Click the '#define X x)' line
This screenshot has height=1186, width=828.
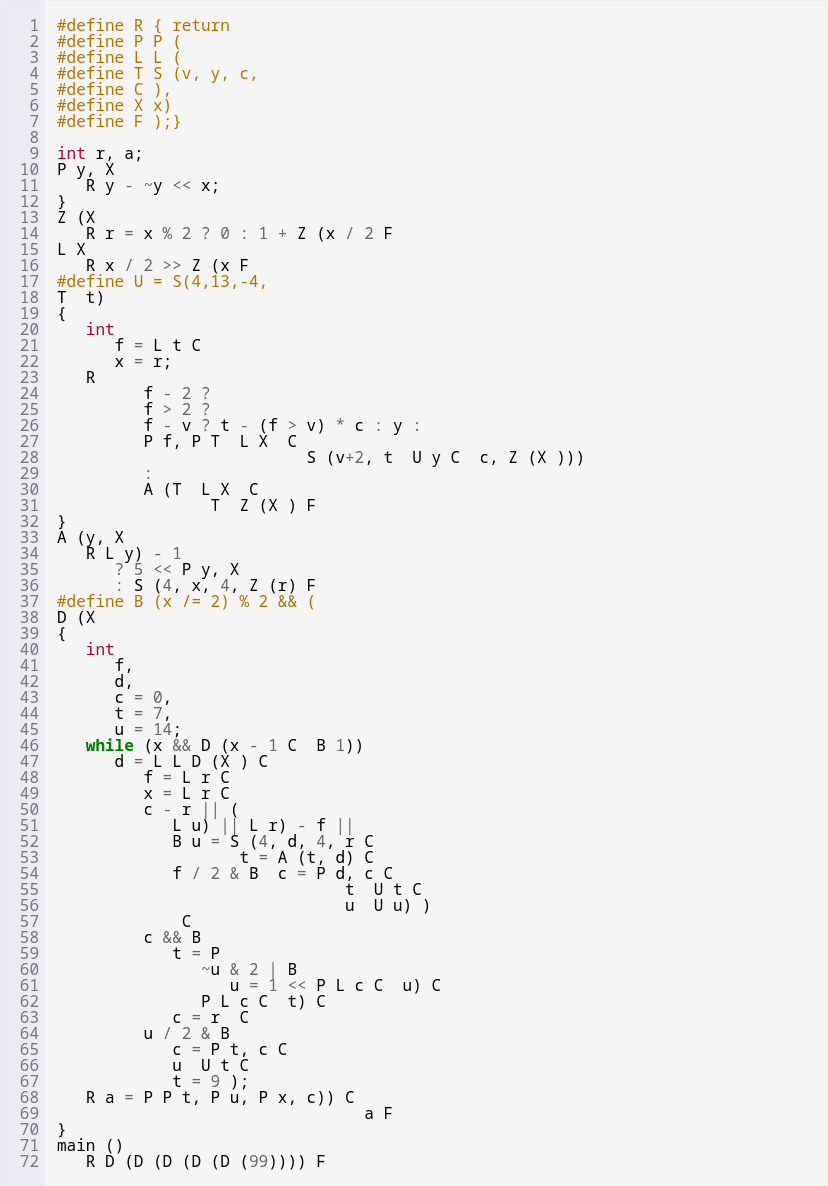pos(114,105)
